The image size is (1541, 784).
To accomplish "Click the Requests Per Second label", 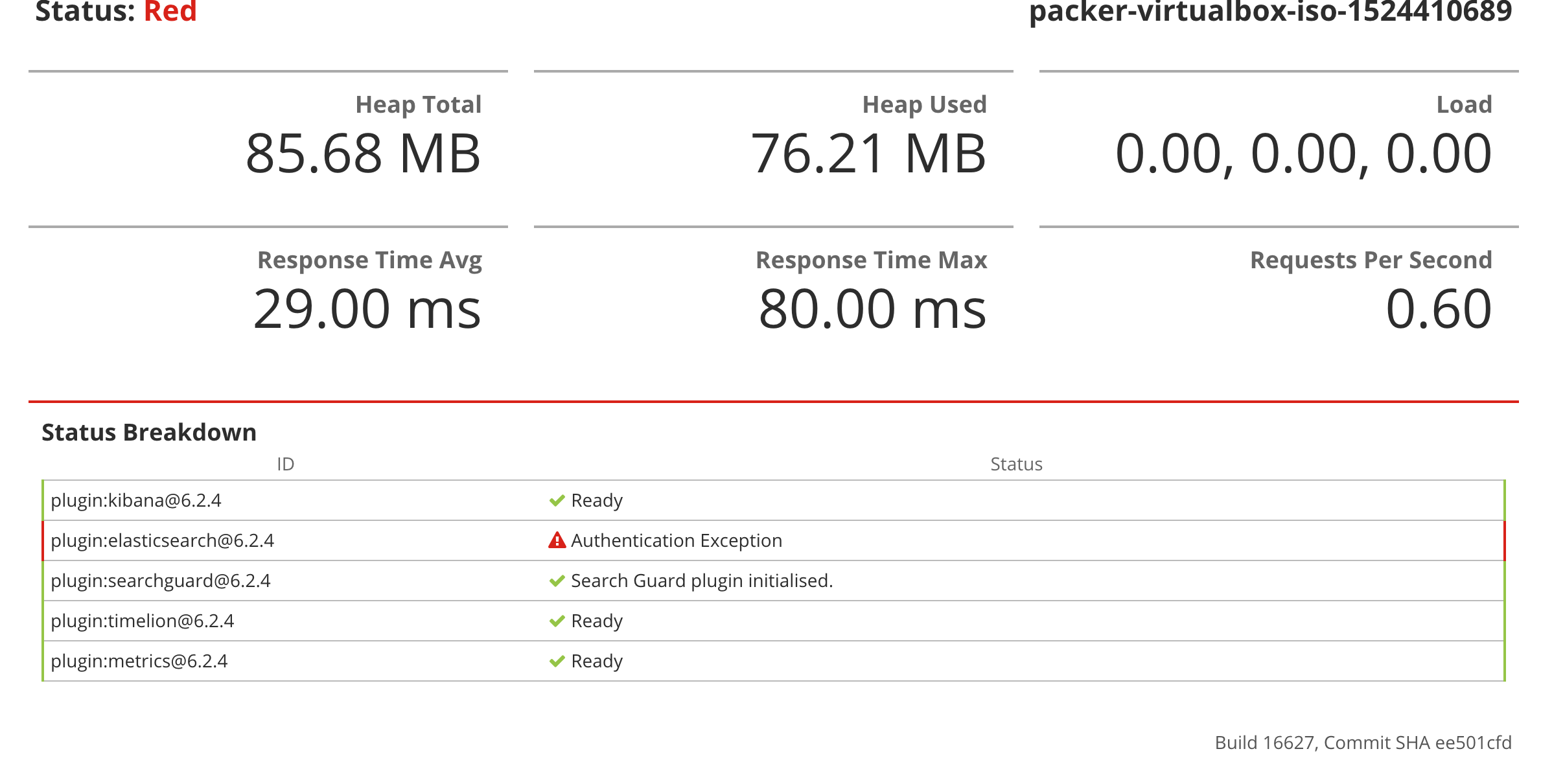I will click(x=1371, y=260).
